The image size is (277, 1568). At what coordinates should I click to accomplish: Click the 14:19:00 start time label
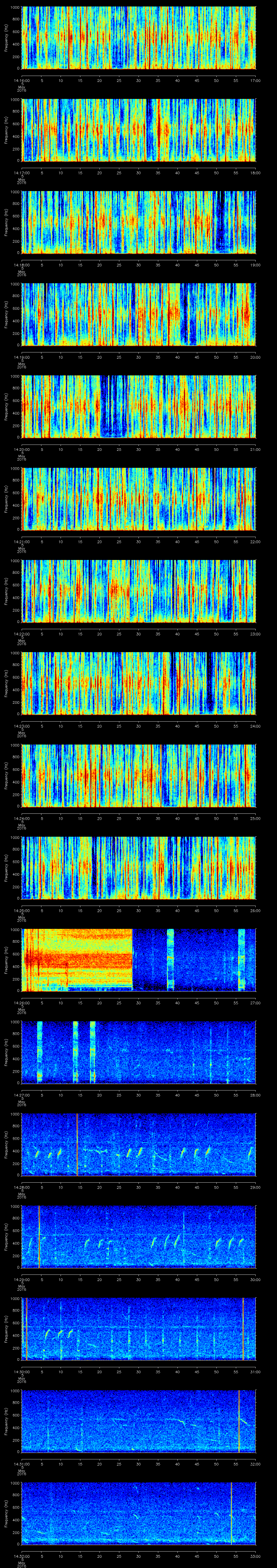click(x=22, y=357)
